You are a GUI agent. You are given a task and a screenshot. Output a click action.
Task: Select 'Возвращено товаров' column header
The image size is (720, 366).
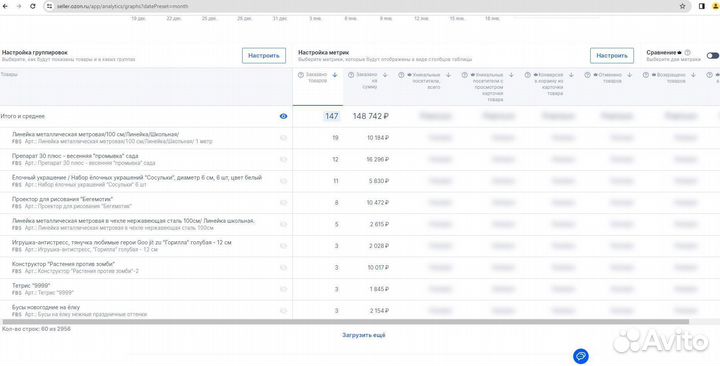pos(668,78)
